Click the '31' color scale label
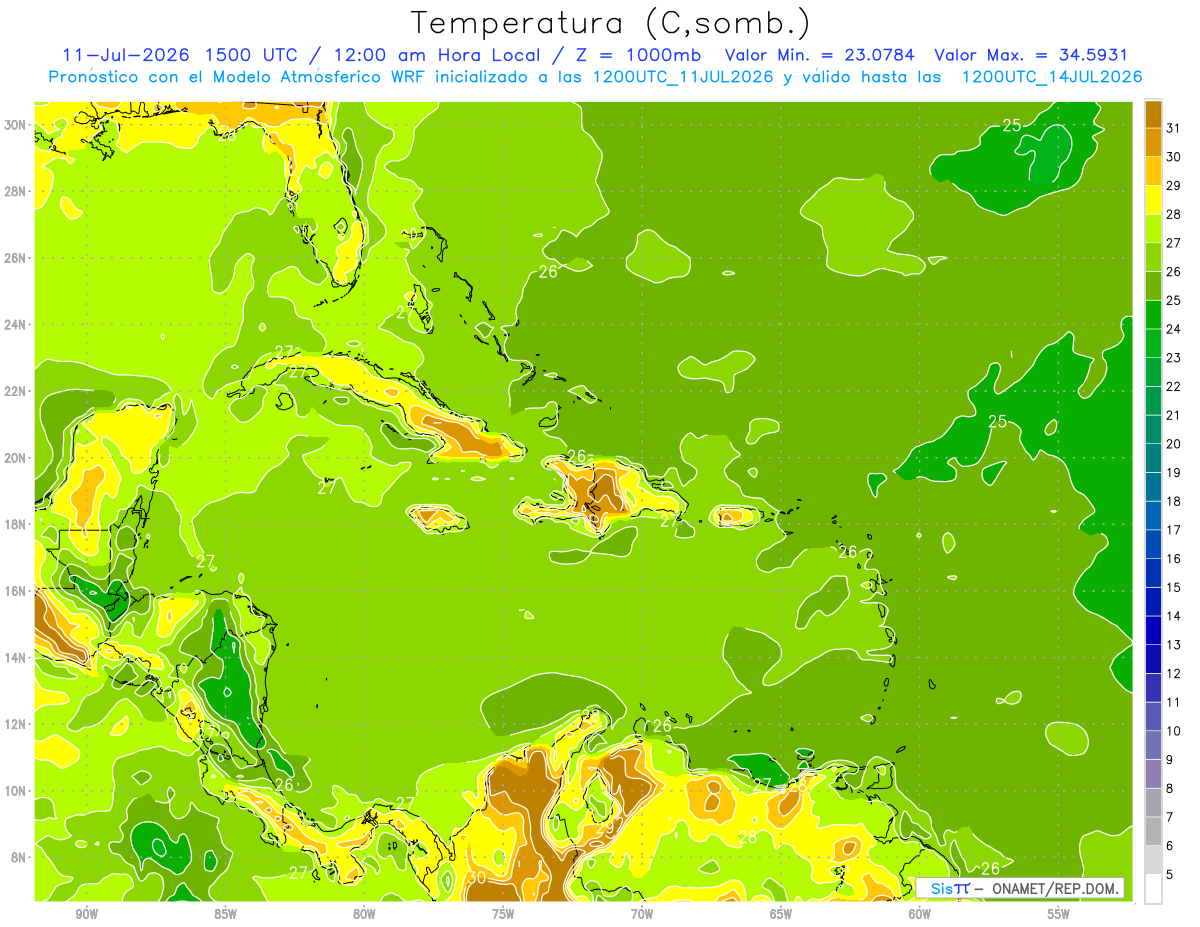 tap(1173, 128)
